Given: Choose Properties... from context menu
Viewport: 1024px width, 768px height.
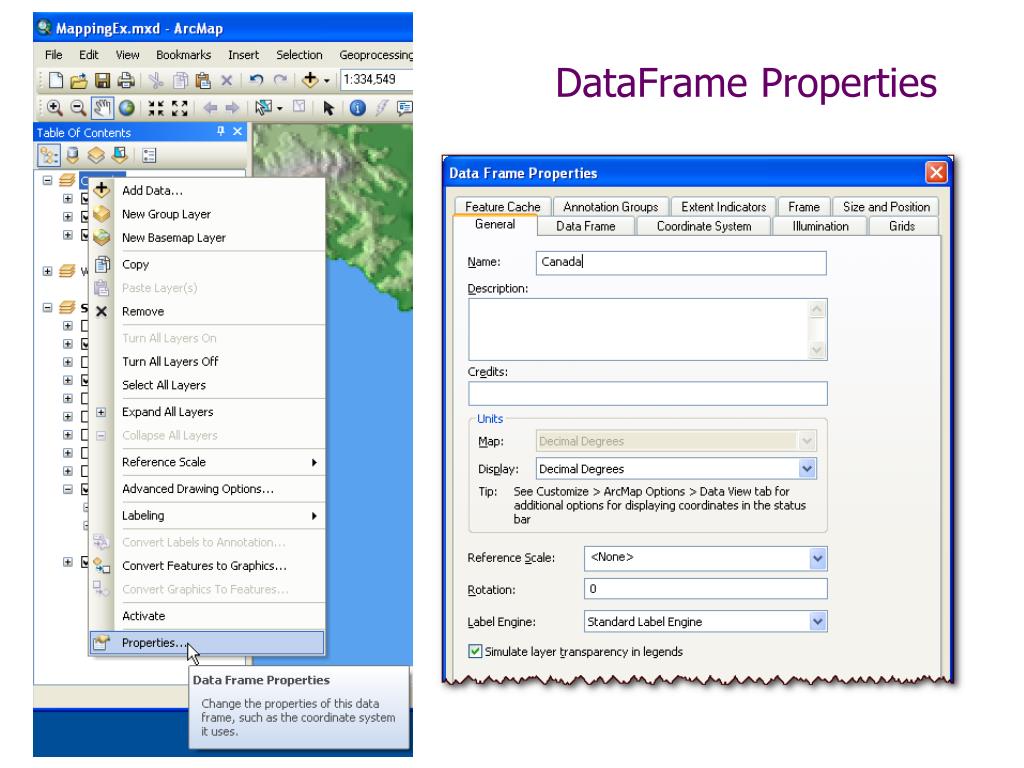Looking at the screenshot, I should pos(207,643).
